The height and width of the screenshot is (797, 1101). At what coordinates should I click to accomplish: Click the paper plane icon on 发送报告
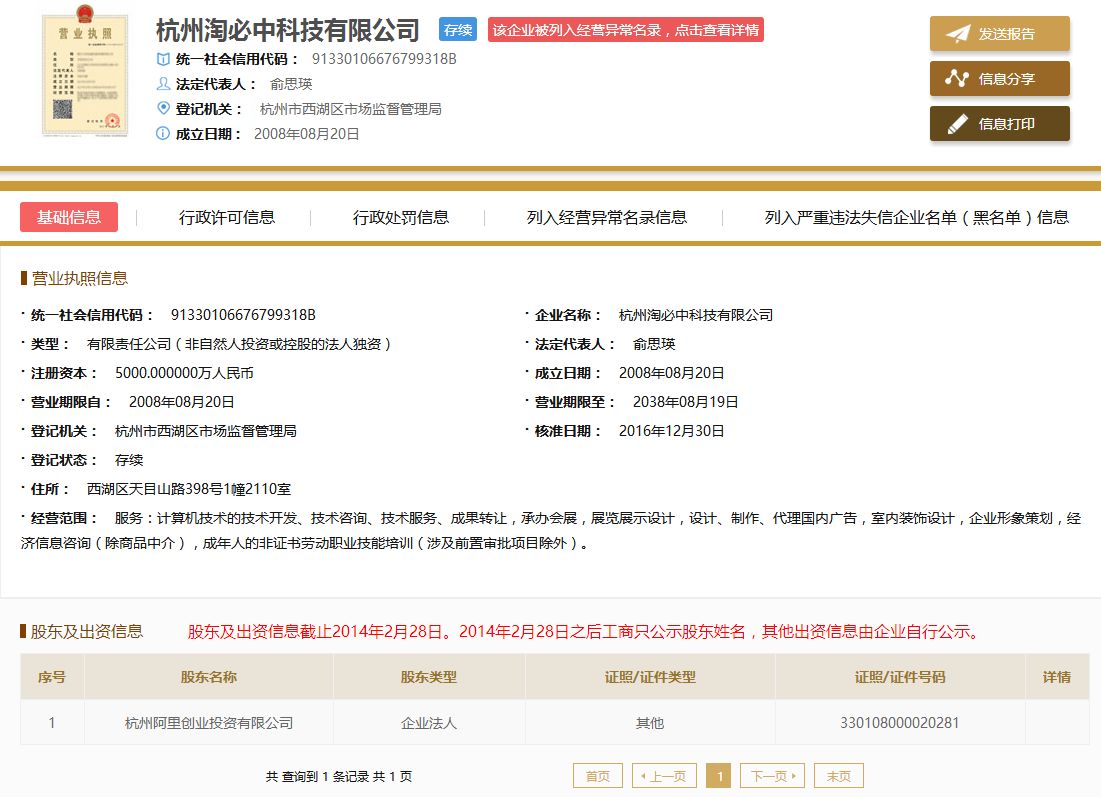(957, 34)
